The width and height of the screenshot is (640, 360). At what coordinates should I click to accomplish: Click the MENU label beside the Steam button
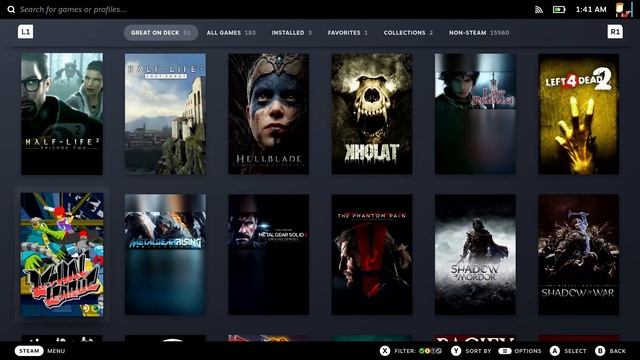(x=56, y=351)
